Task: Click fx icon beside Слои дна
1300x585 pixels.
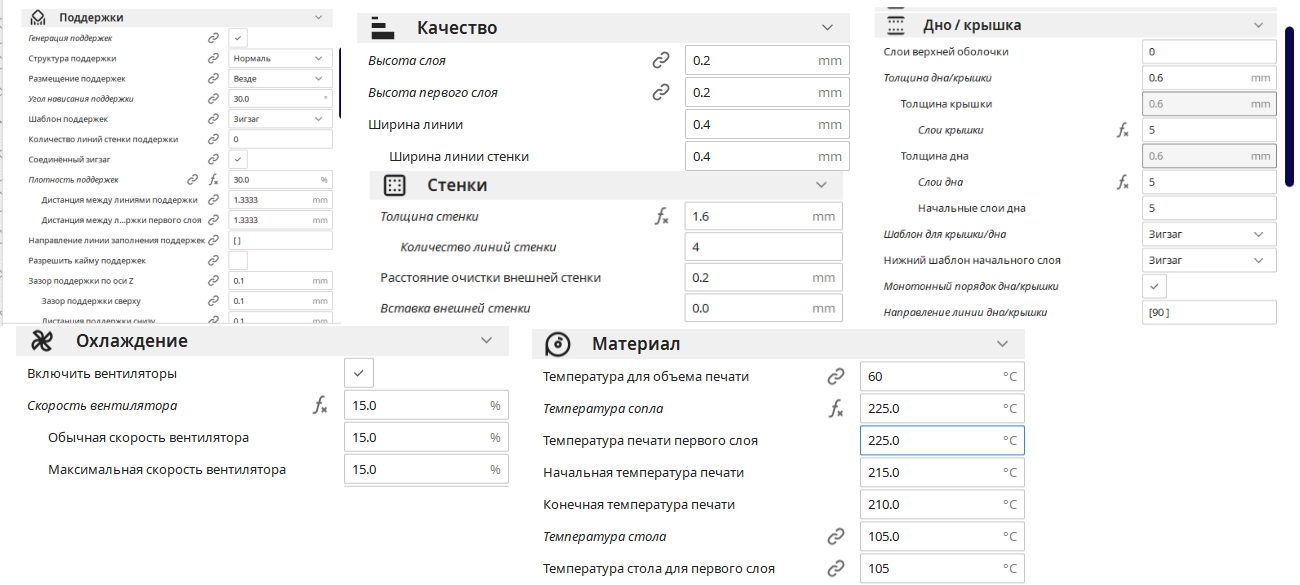Action: coord(1122,182)
